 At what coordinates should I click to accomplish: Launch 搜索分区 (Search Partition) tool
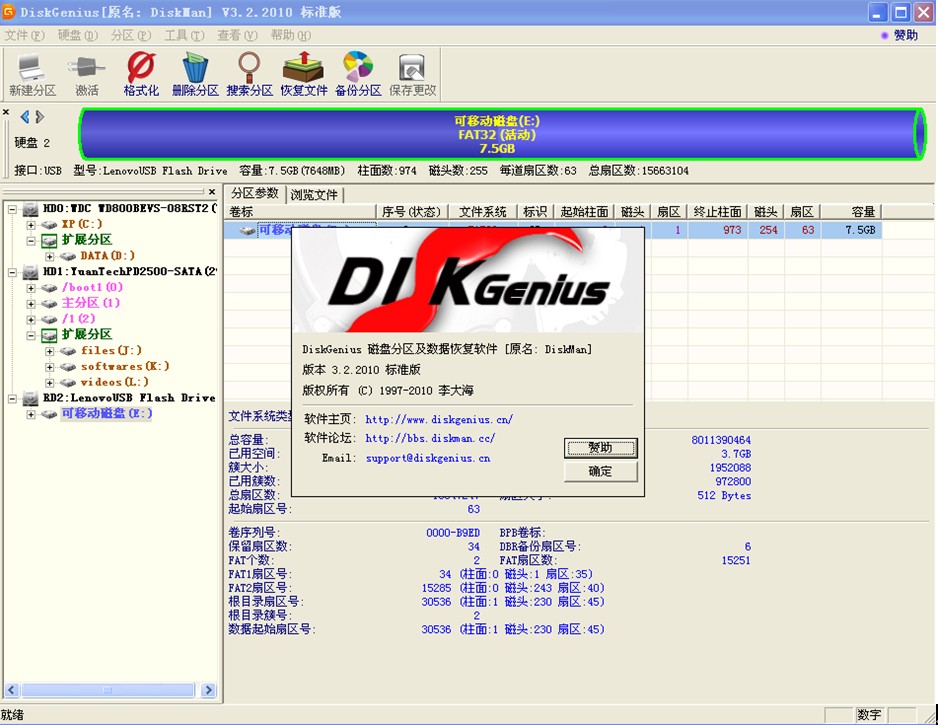pos(250,72)
